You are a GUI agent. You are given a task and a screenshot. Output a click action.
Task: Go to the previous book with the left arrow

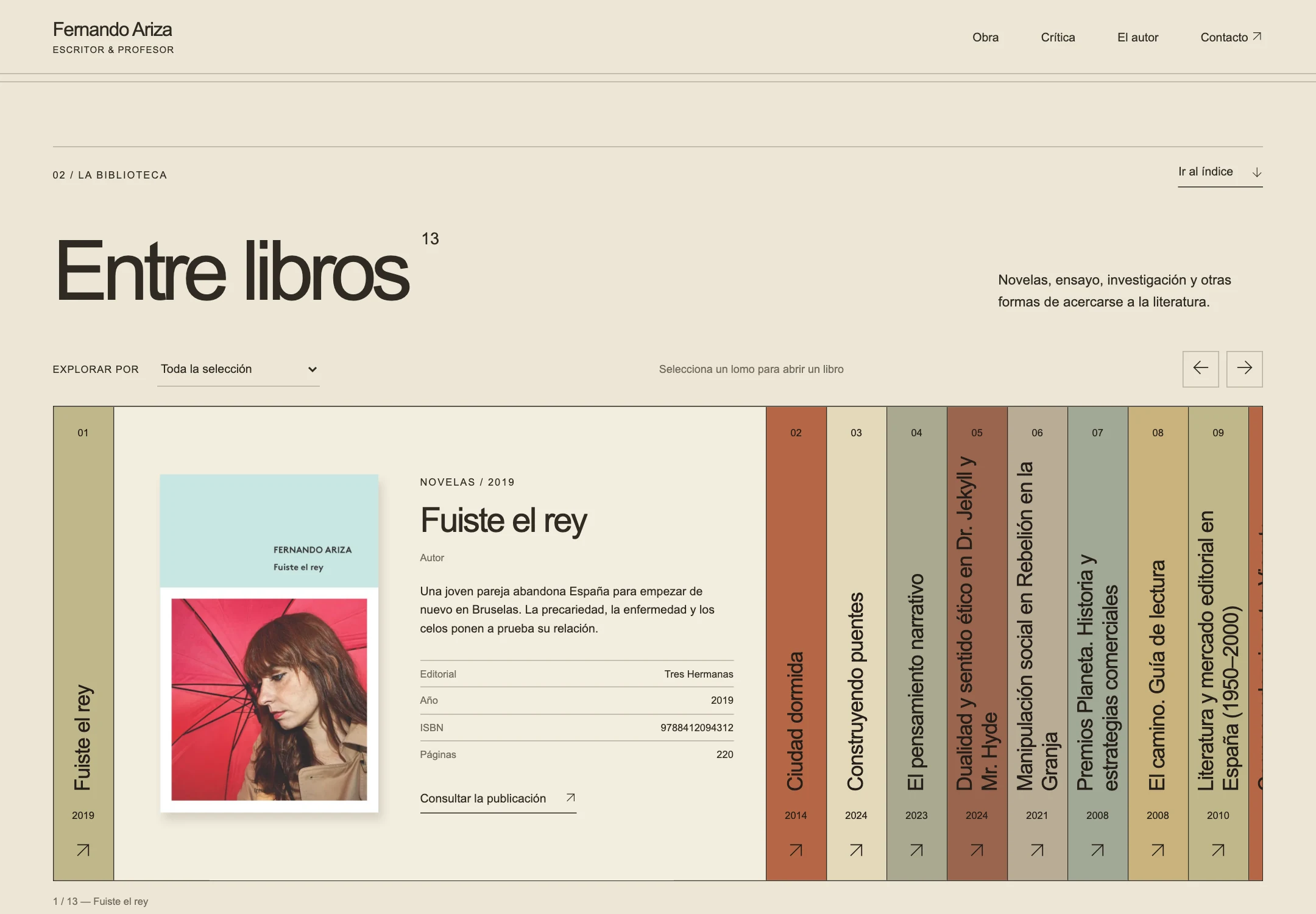(1200, 369)
